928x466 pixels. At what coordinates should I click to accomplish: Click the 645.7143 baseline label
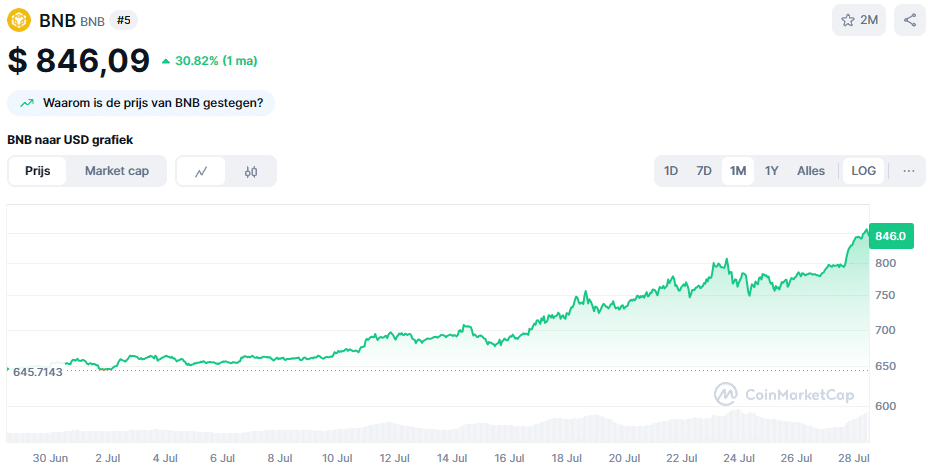click(x=37, y=372)
